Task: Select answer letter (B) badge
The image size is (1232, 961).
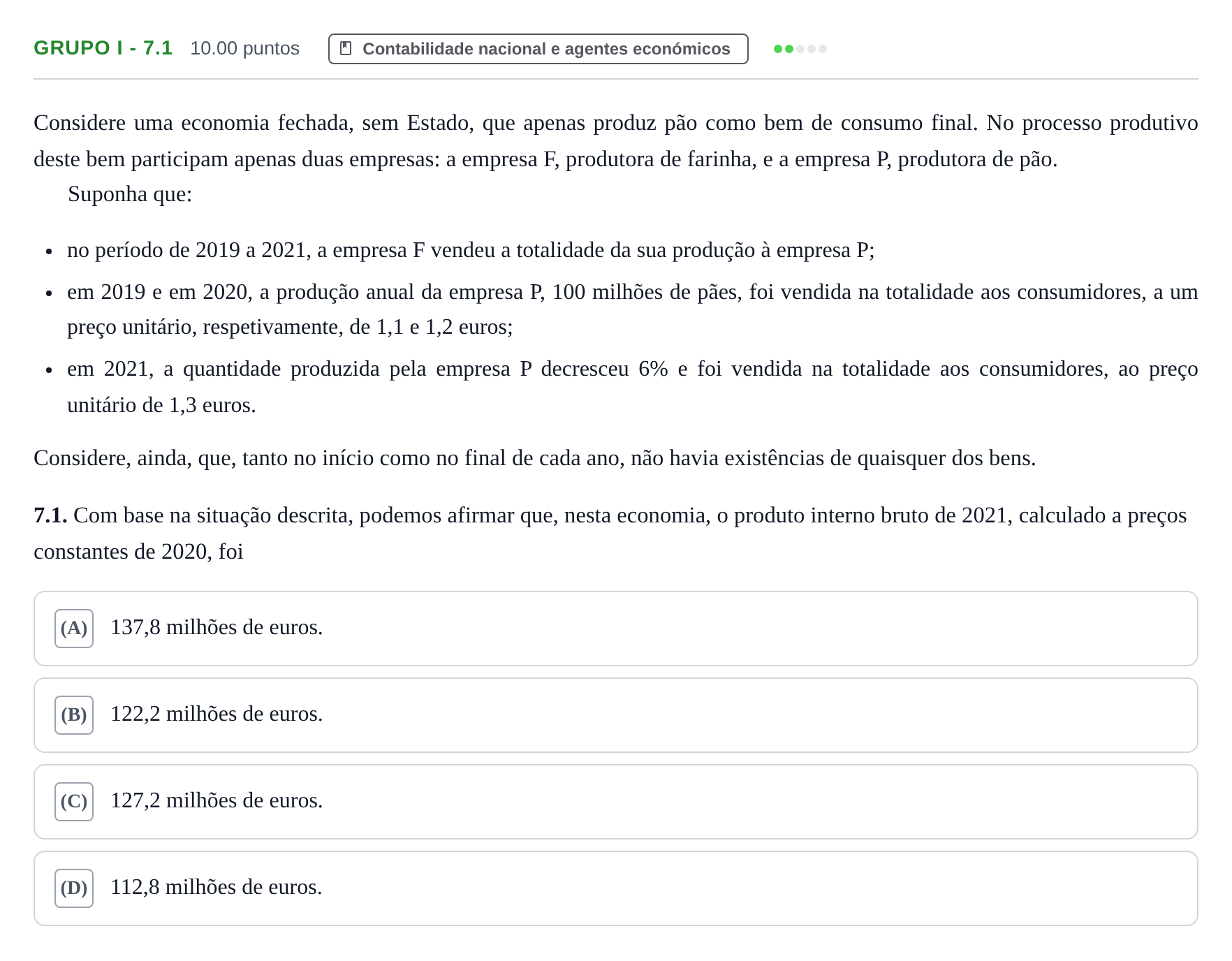Action: 74,715
